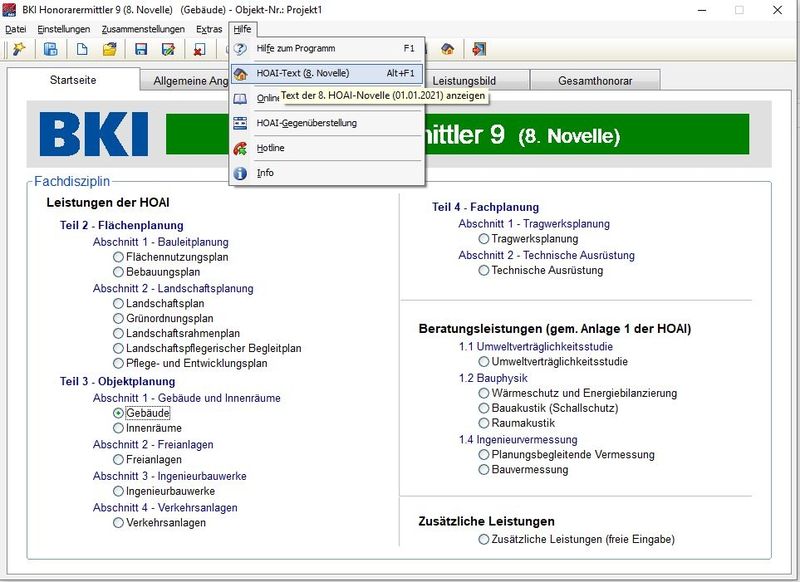Click the Copy toolbar icon
The image size is (800, 582).
tap(49, 47)
